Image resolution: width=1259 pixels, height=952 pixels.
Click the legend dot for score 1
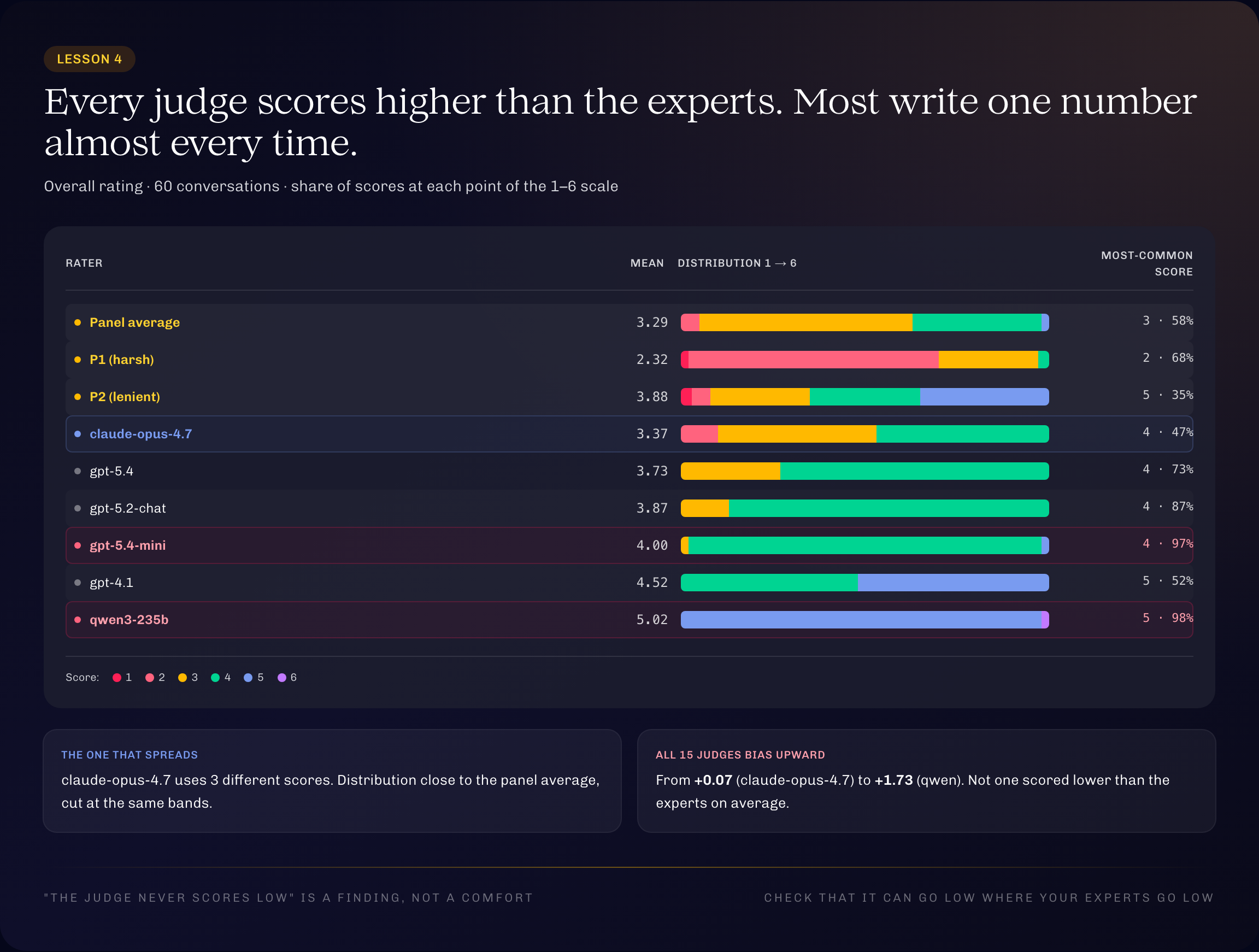tap(117, 678)
